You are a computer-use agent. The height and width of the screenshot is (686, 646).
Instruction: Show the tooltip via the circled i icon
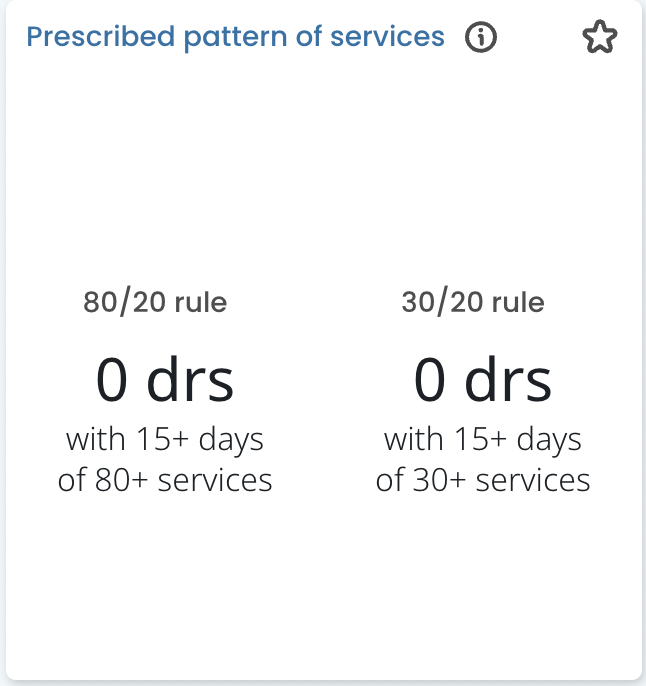[481, 38]
